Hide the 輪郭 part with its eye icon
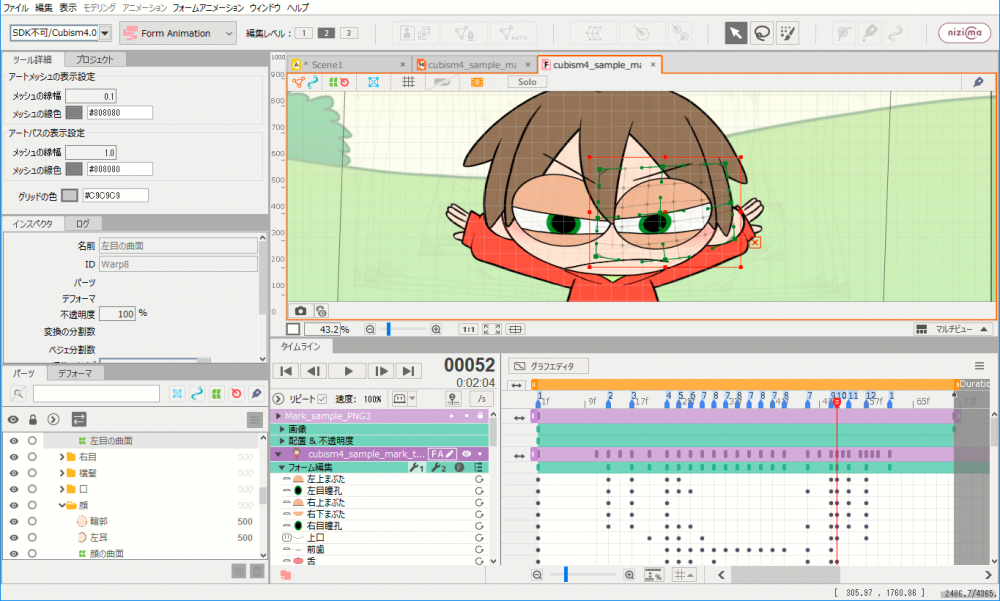Viewport: 1000px width, 601px height. pos(13,521)
